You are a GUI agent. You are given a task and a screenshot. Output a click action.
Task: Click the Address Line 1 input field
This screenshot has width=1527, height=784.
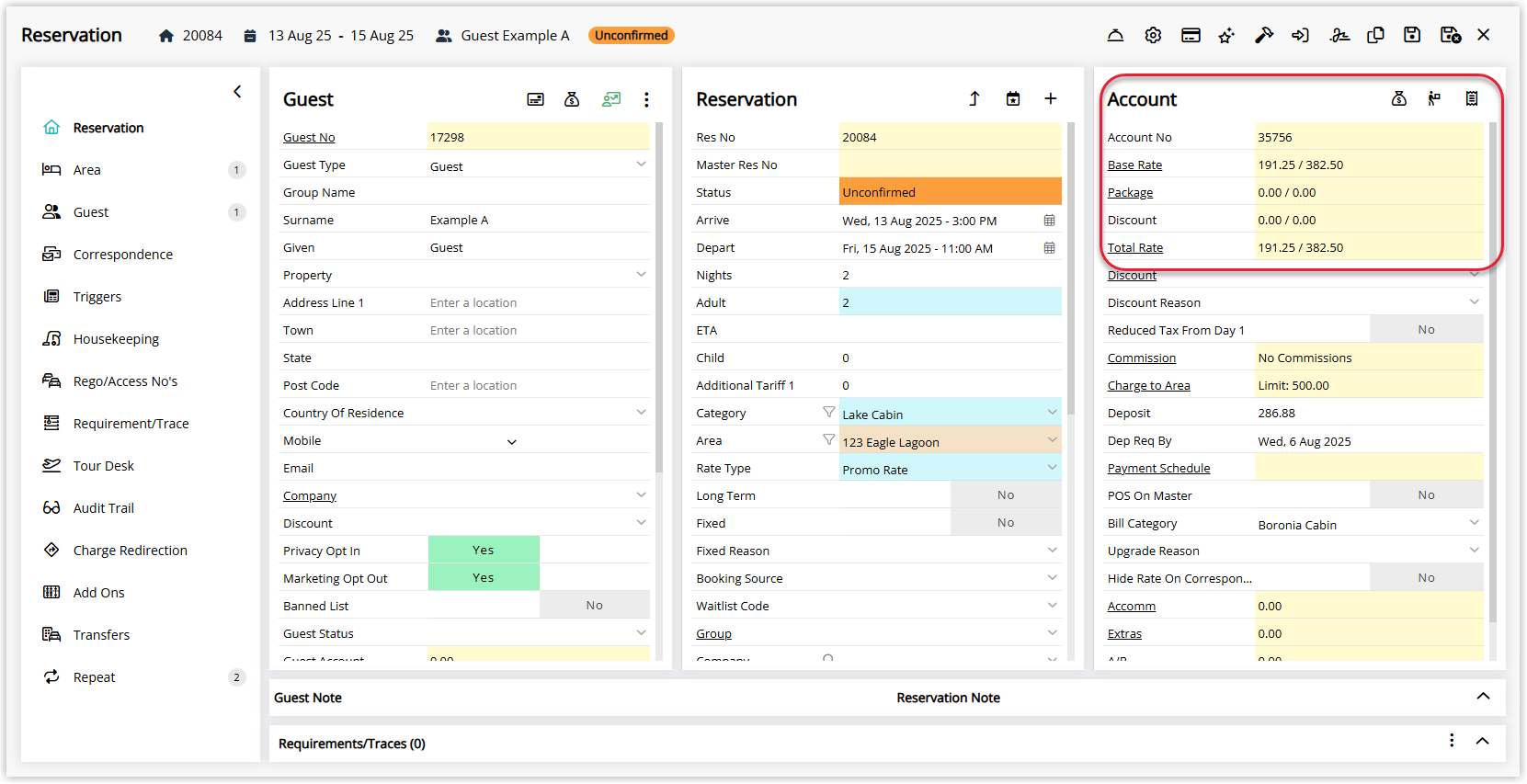(539, 302)
